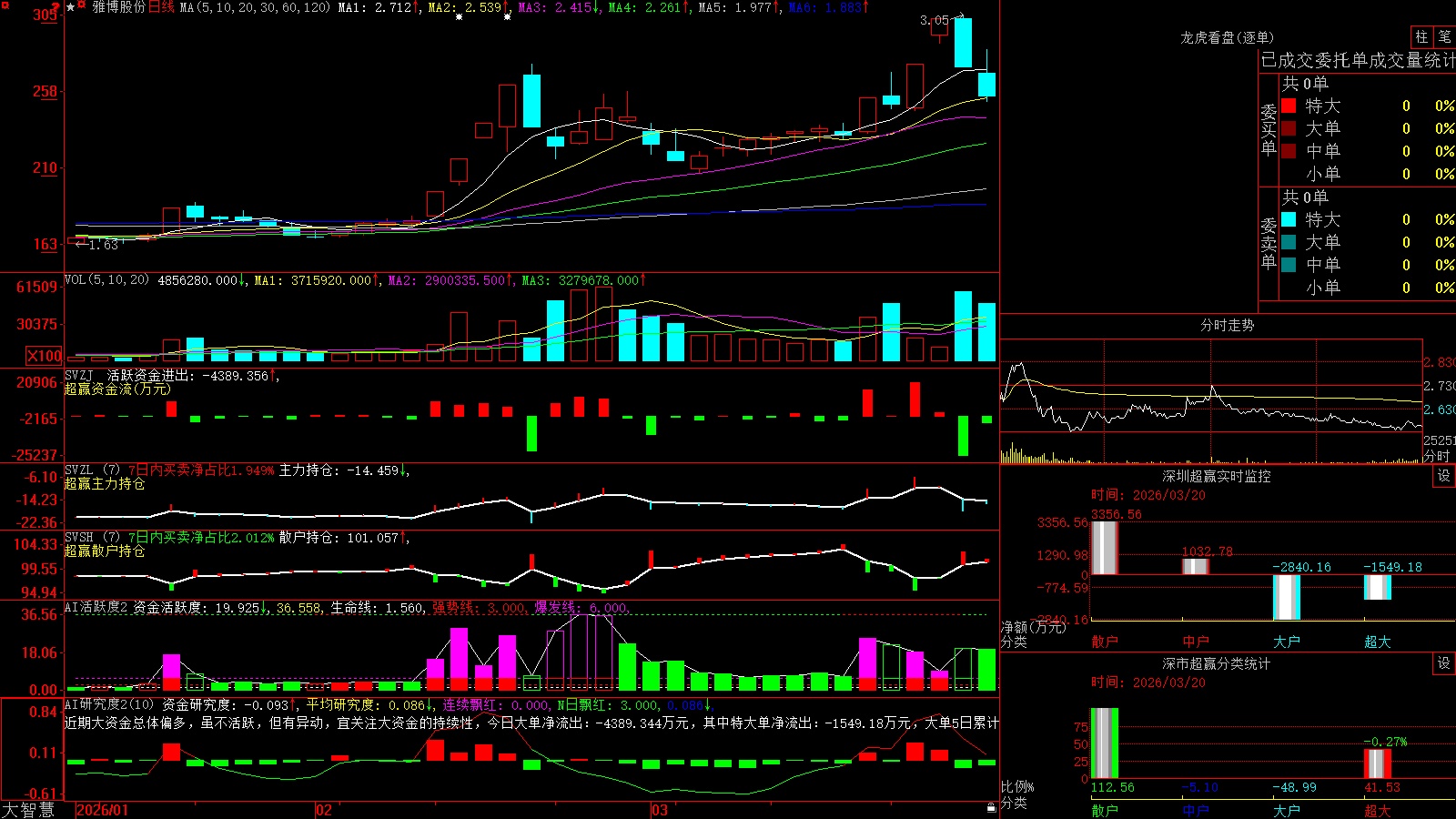The height and width of the screenshot is (819, 1456).
Task: Click the 委卖单 section label
Action: 1269,243
